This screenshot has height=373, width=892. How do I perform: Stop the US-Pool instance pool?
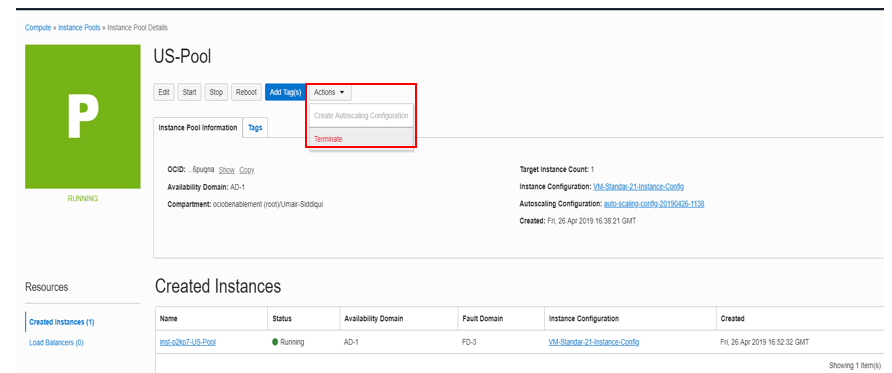click(x=216, y=92)
